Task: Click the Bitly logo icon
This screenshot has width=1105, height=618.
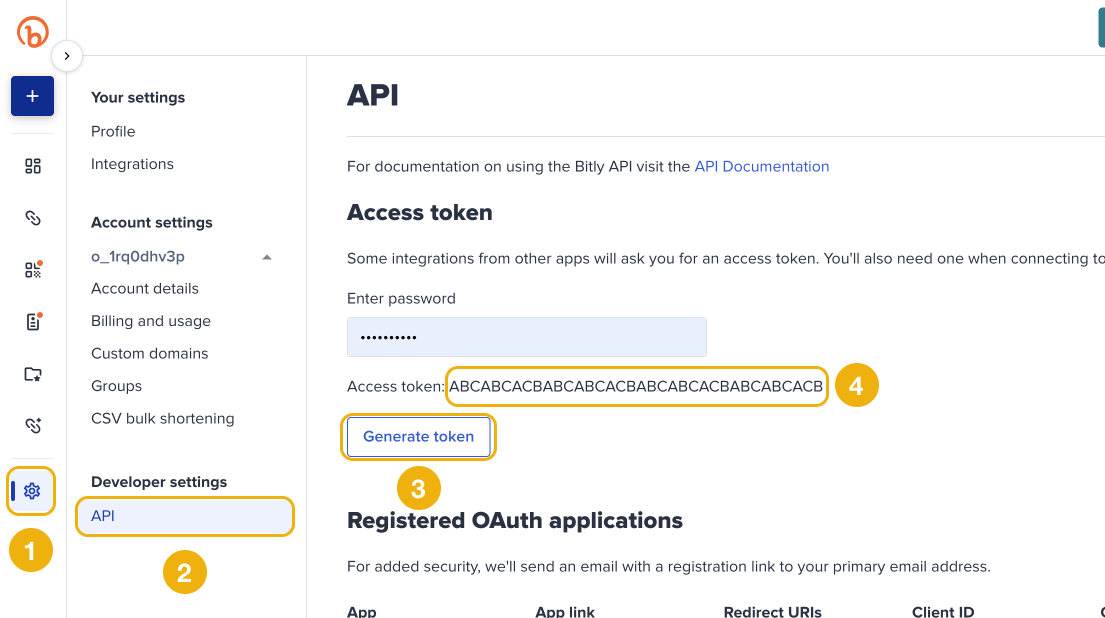Action: coord(32,32)
